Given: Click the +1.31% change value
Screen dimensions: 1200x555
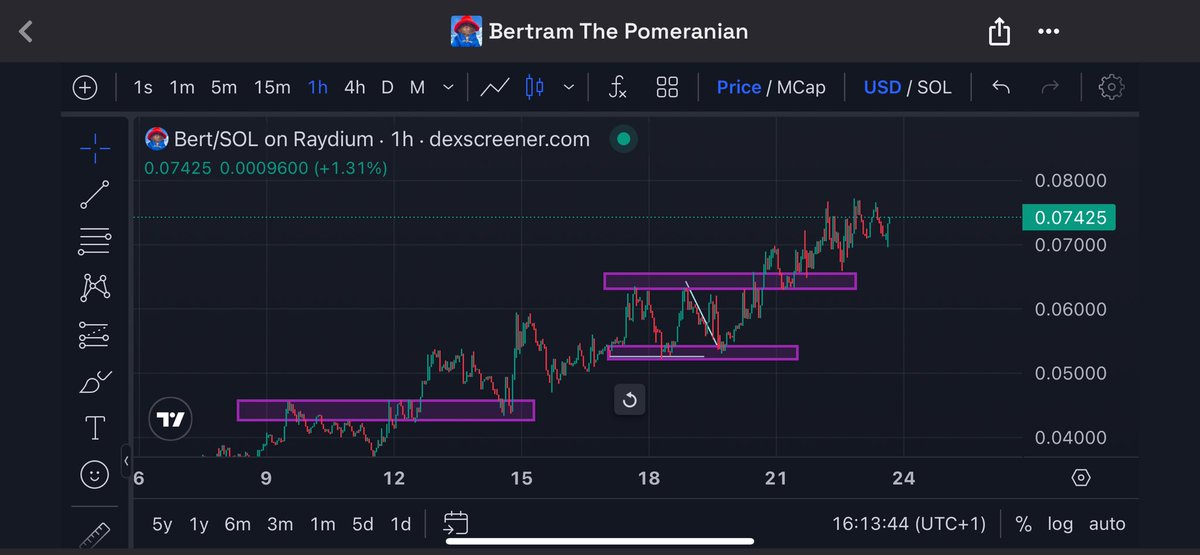Looking at the screenshot, I should click(x=350, y=169).
